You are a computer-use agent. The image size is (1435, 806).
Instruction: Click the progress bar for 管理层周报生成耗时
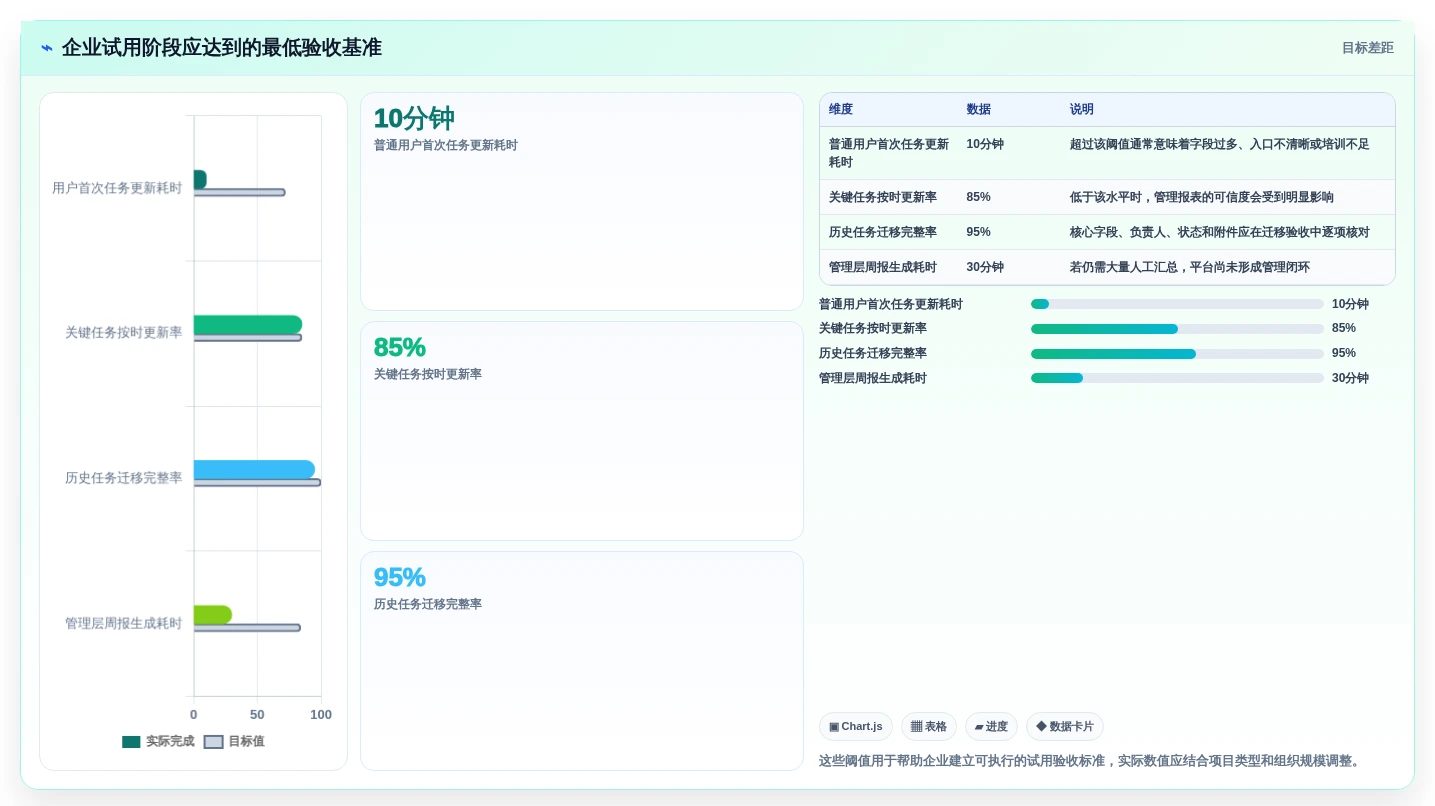click(x=1177, y=378)
